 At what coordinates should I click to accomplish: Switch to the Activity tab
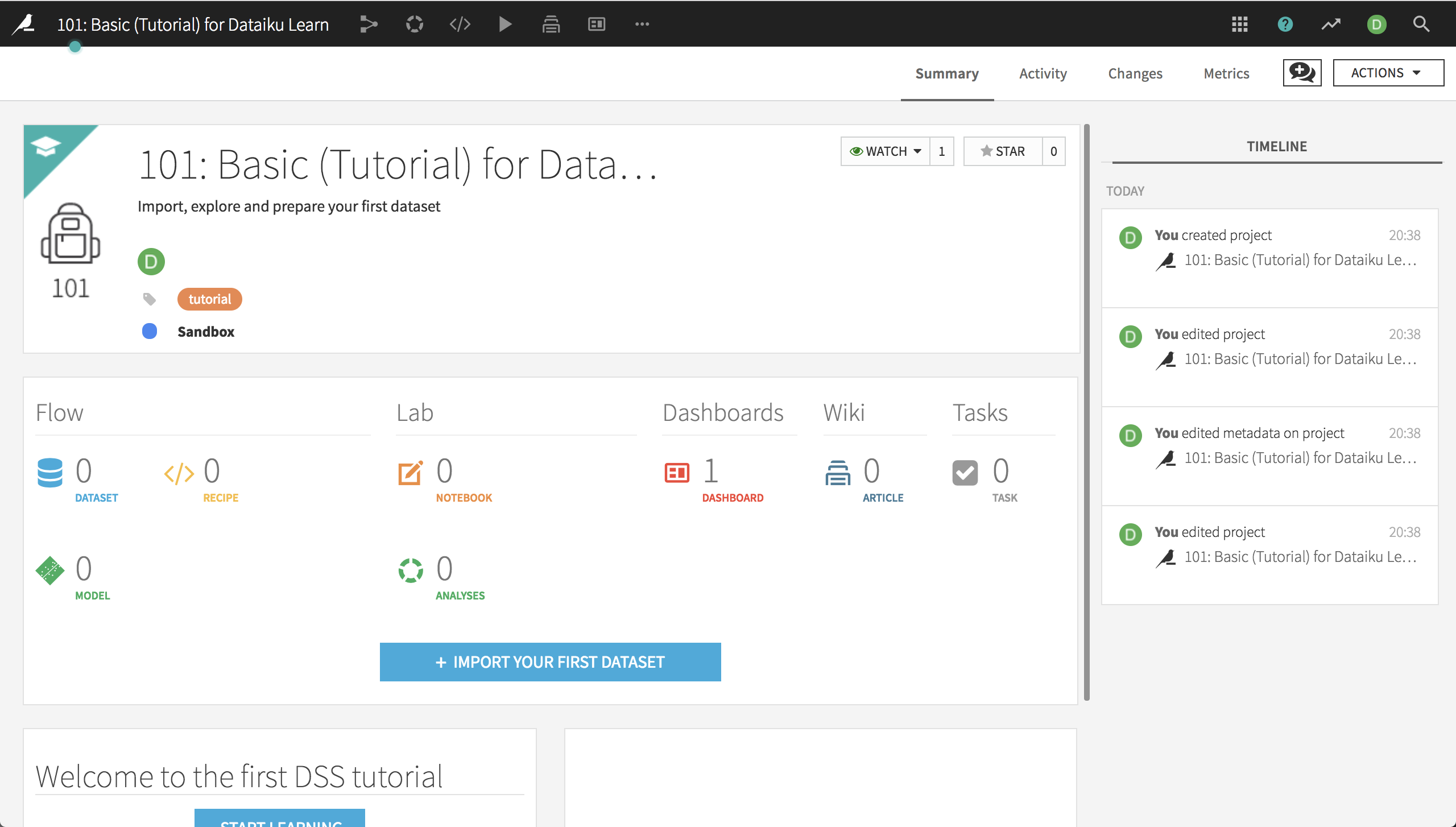(1043, 73)
